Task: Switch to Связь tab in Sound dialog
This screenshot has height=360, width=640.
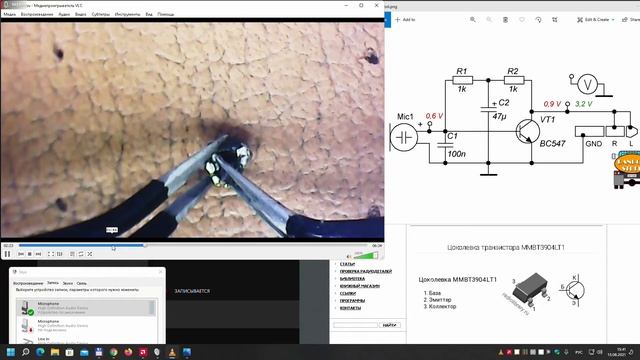Action: pyautogui.click(x=82, y=283)
